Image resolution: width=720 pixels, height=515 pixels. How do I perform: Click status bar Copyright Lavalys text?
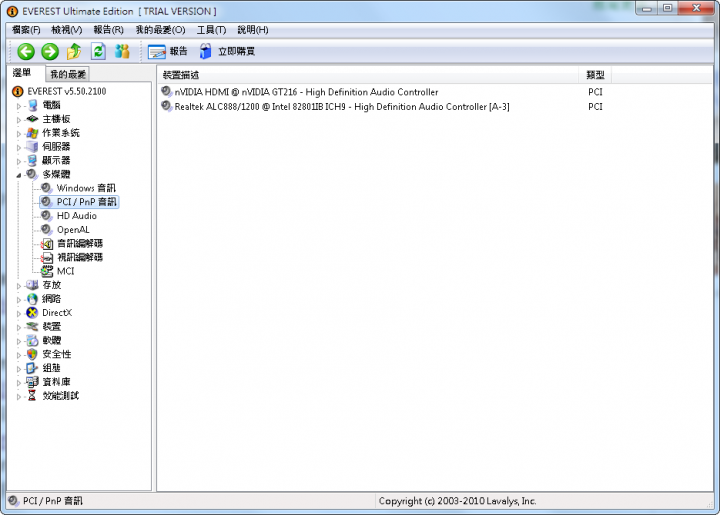tap(457, 501)
